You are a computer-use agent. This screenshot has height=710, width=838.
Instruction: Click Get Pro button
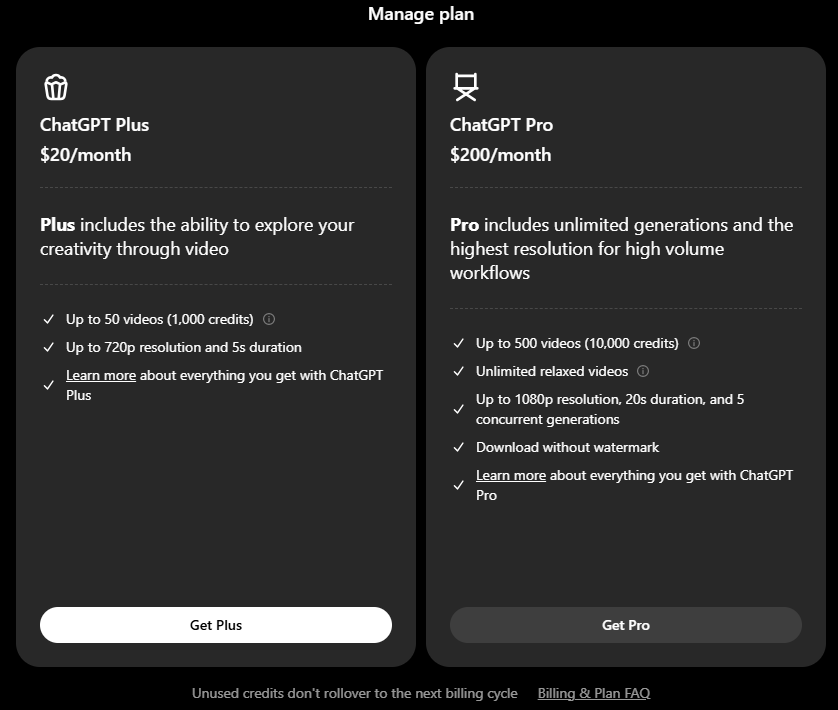tap(626, 625)
